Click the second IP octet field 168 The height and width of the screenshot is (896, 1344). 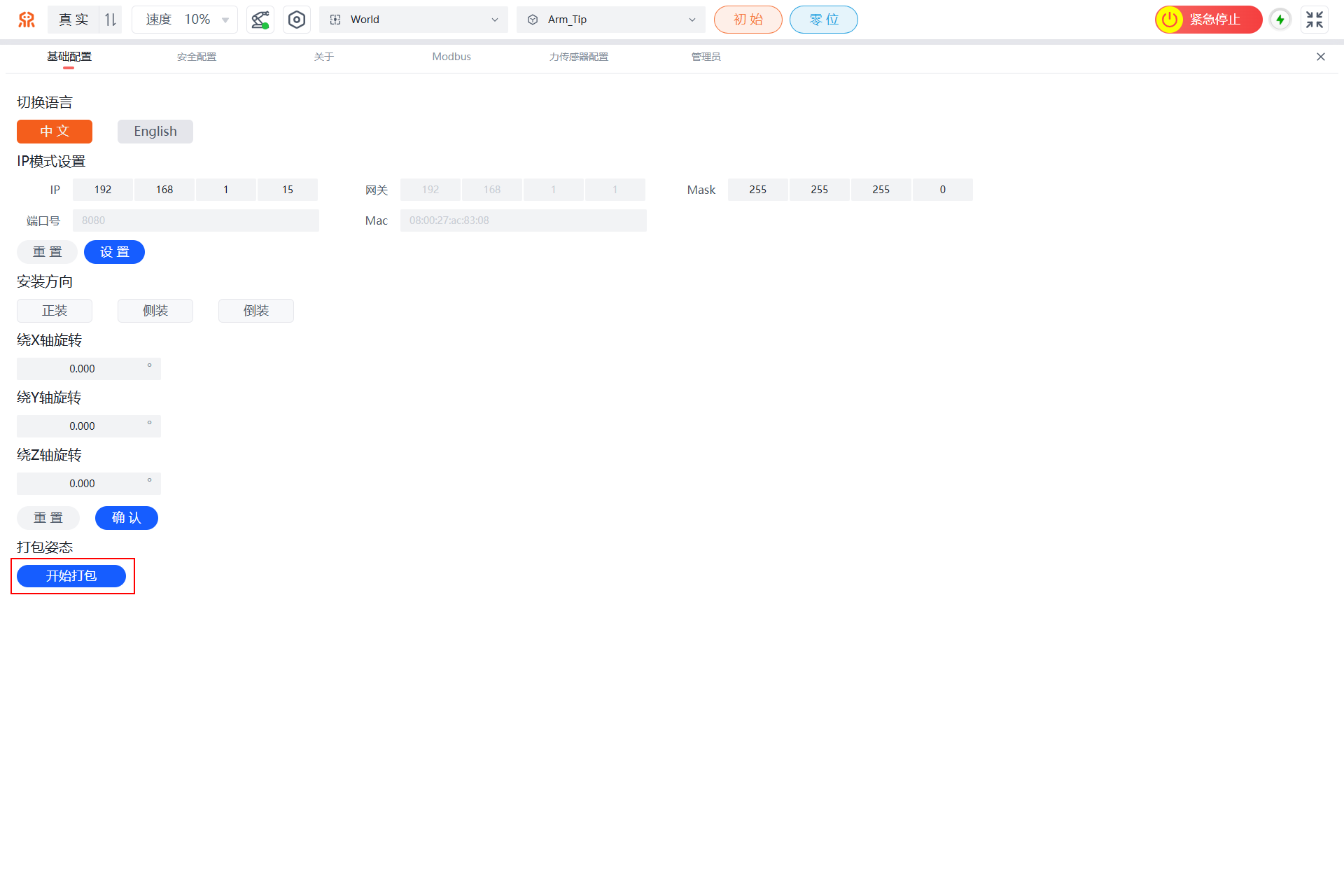click(164, 190)
